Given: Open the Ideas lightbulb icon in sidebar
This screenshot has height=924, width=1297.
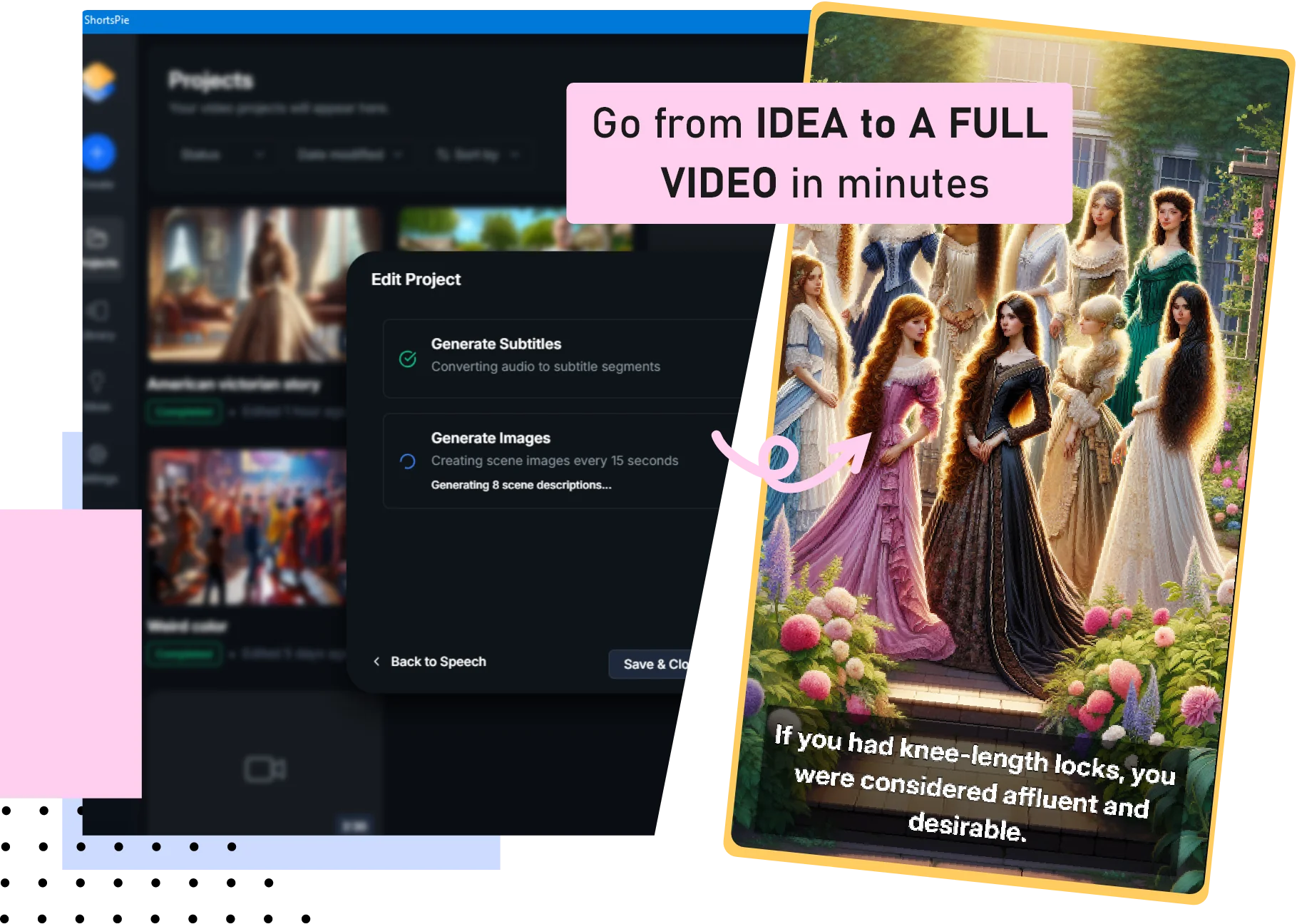Looking at the screenshot, I should point(98,381).
